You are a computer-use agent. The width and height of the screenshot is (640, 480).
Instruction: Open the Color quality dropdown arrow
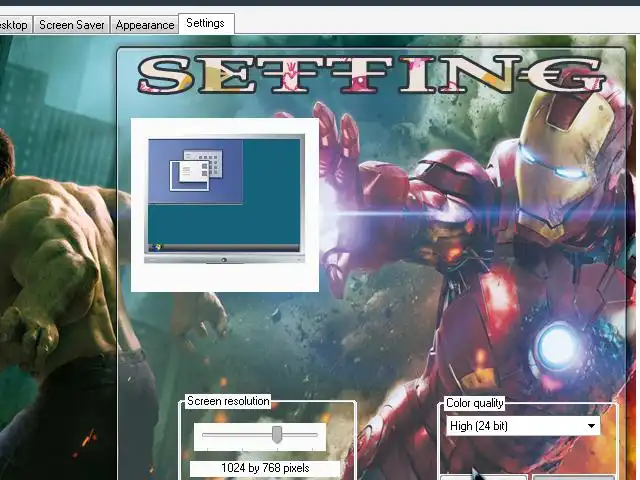click(591, 426)
